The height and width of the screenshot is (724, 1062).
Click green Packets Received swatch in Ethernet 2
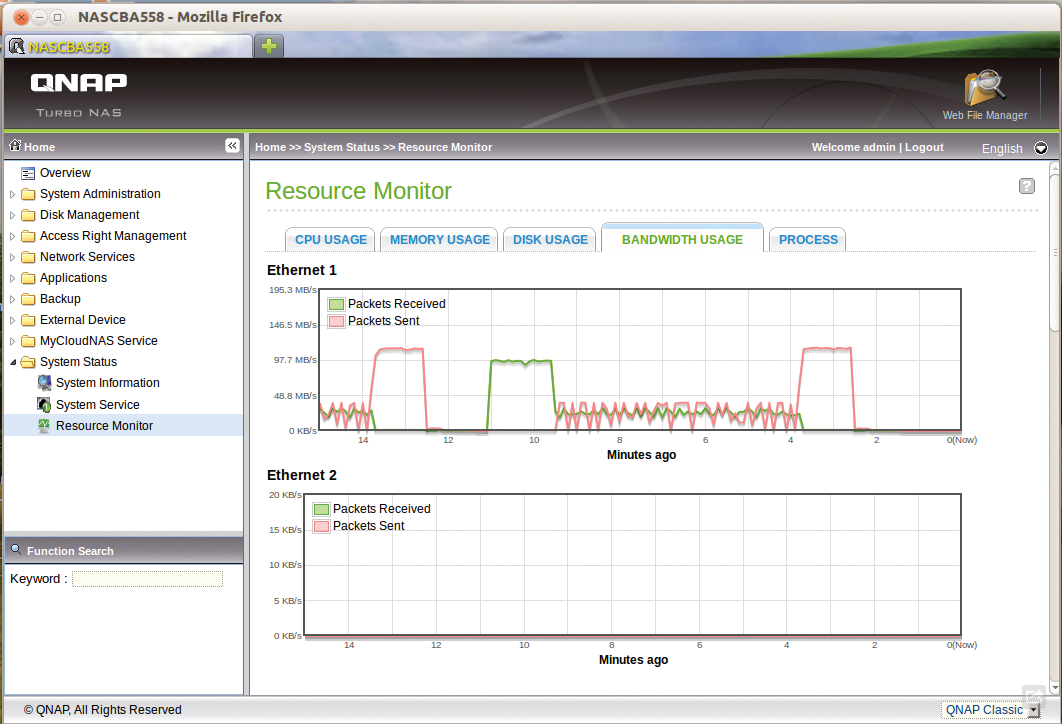pyautogui.click(x=321, y=509)
